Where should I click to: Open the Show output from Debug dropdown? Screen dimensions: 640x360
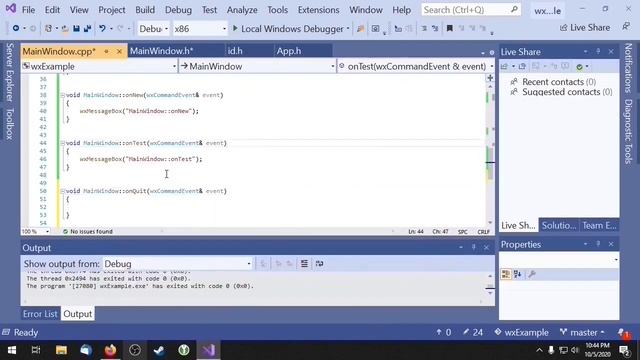point(178,264)
